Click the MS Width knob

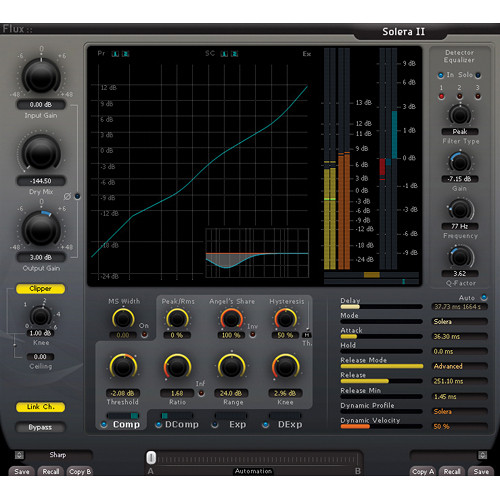point(123,319)
